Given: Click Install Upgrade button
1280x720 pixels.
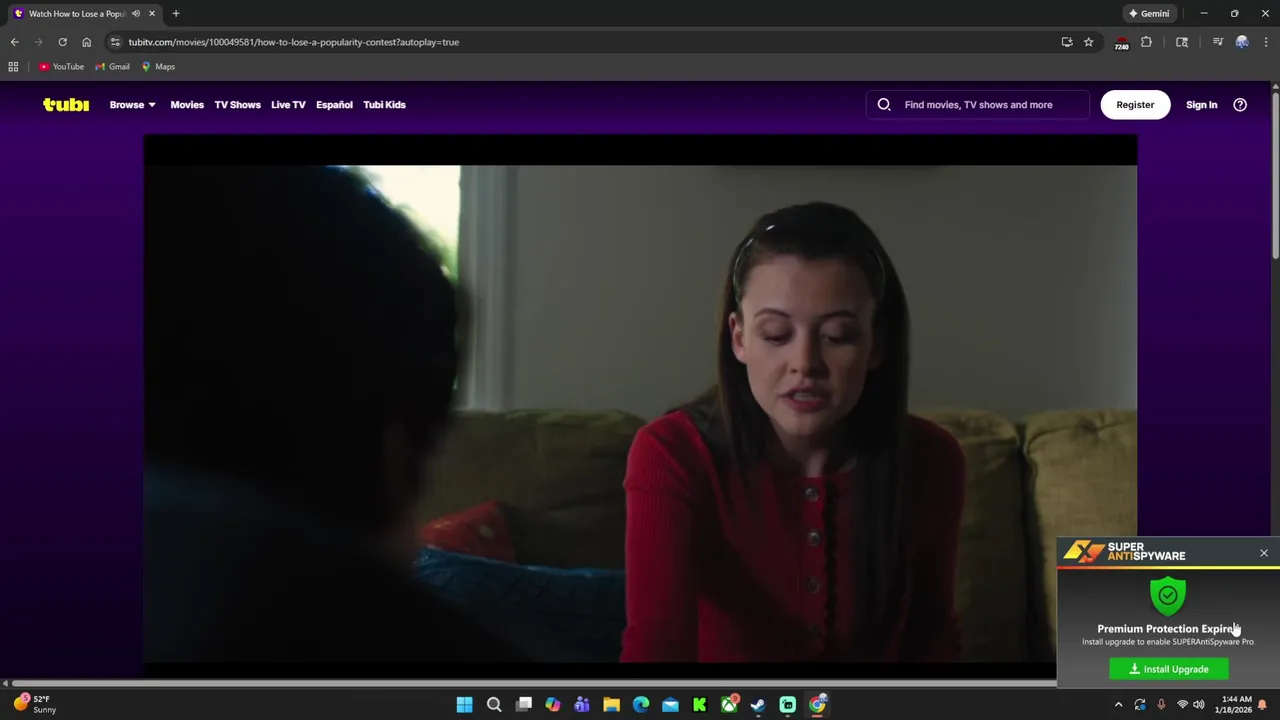Looking at the screenshot, I should coord(1169,669).
